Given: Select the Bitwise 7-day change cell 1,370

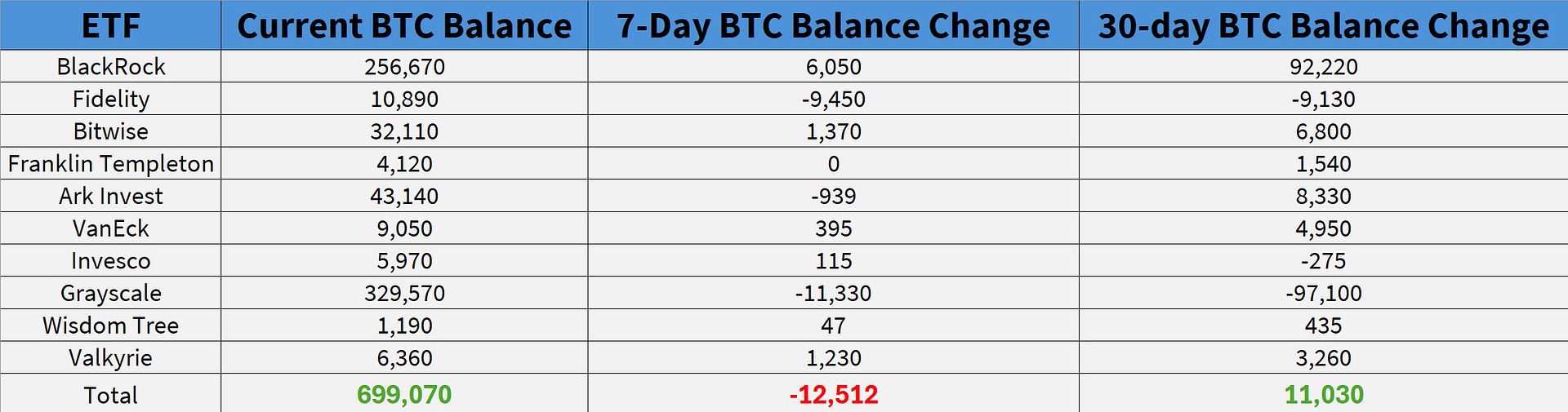Looking at the screenshot, I should (833, 131).
